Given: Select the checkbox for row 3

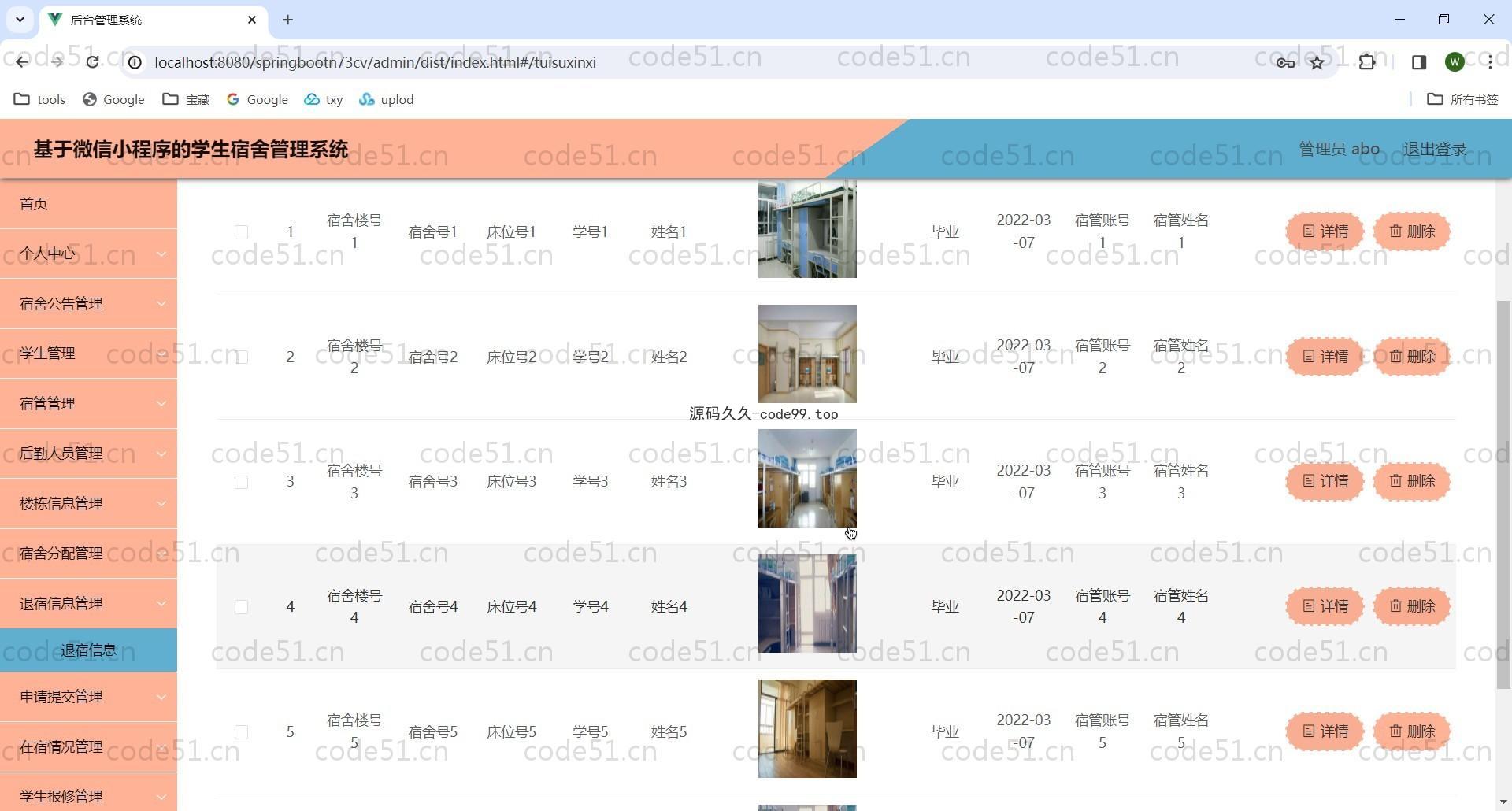Looking at the screenshot, I should coord(241,482).
